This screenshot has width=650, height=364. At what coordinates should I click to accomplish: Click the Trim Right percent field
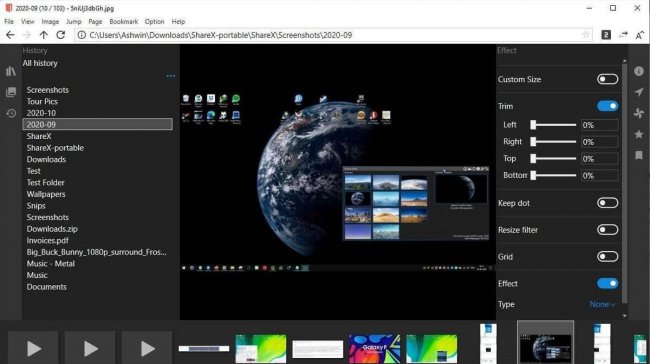click(599, 142)
